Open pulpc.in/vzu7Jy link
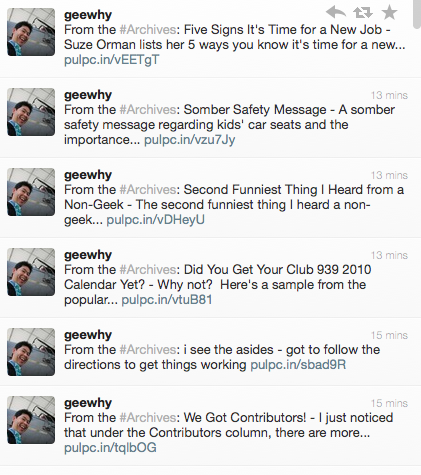The height and width of the screenshot is (475, 421). tap(189, 140)
